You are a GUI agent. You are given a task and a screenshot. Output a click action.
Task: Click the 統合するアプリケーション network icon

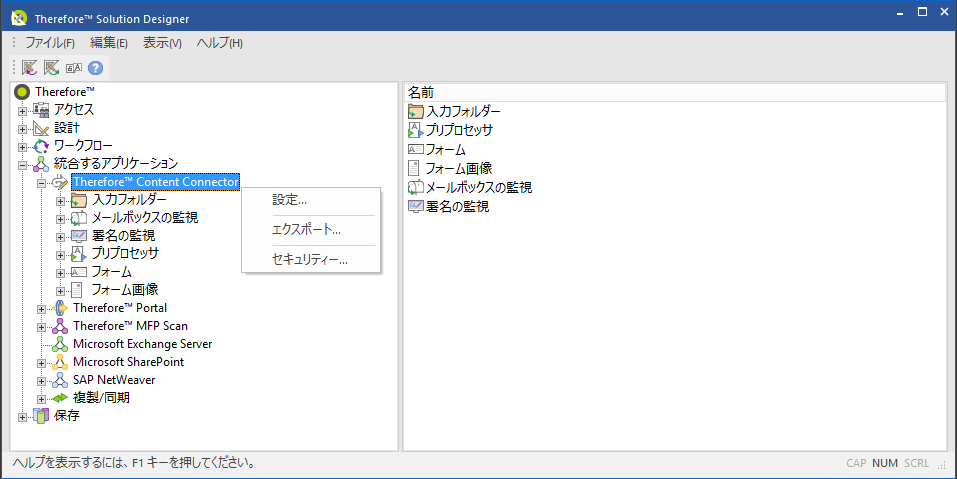pos(41,164)
